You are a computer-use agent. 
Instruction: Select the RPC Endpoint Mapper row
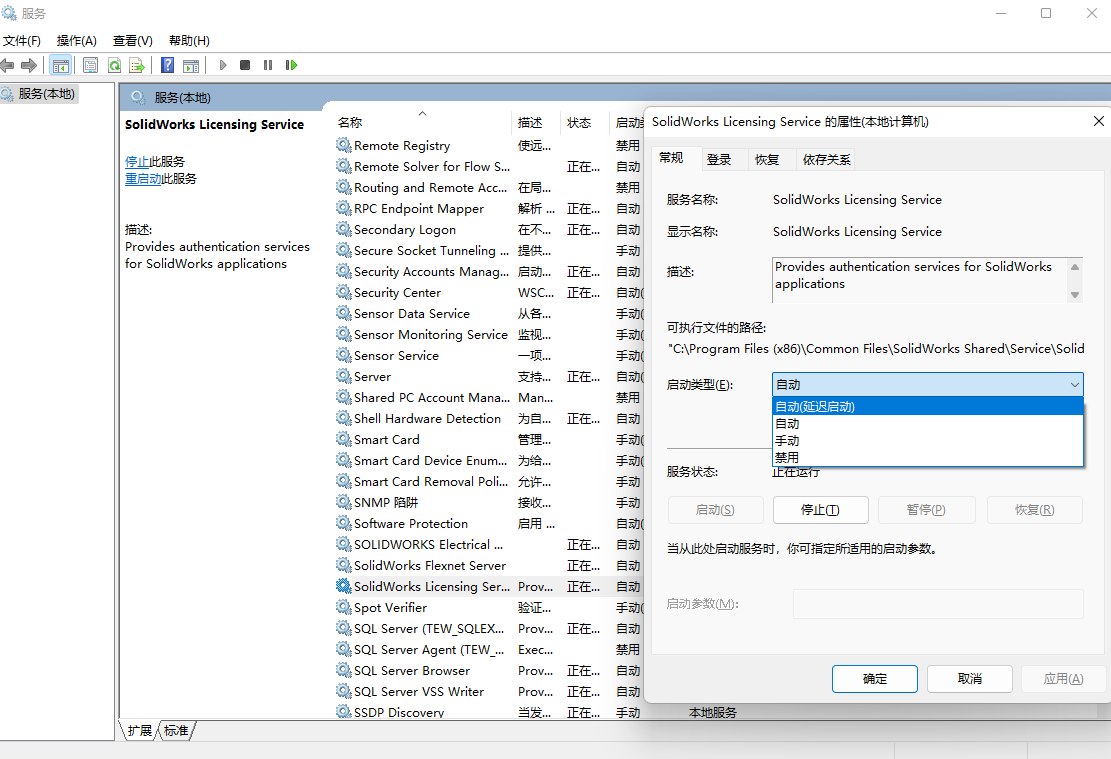pos(489,208)
